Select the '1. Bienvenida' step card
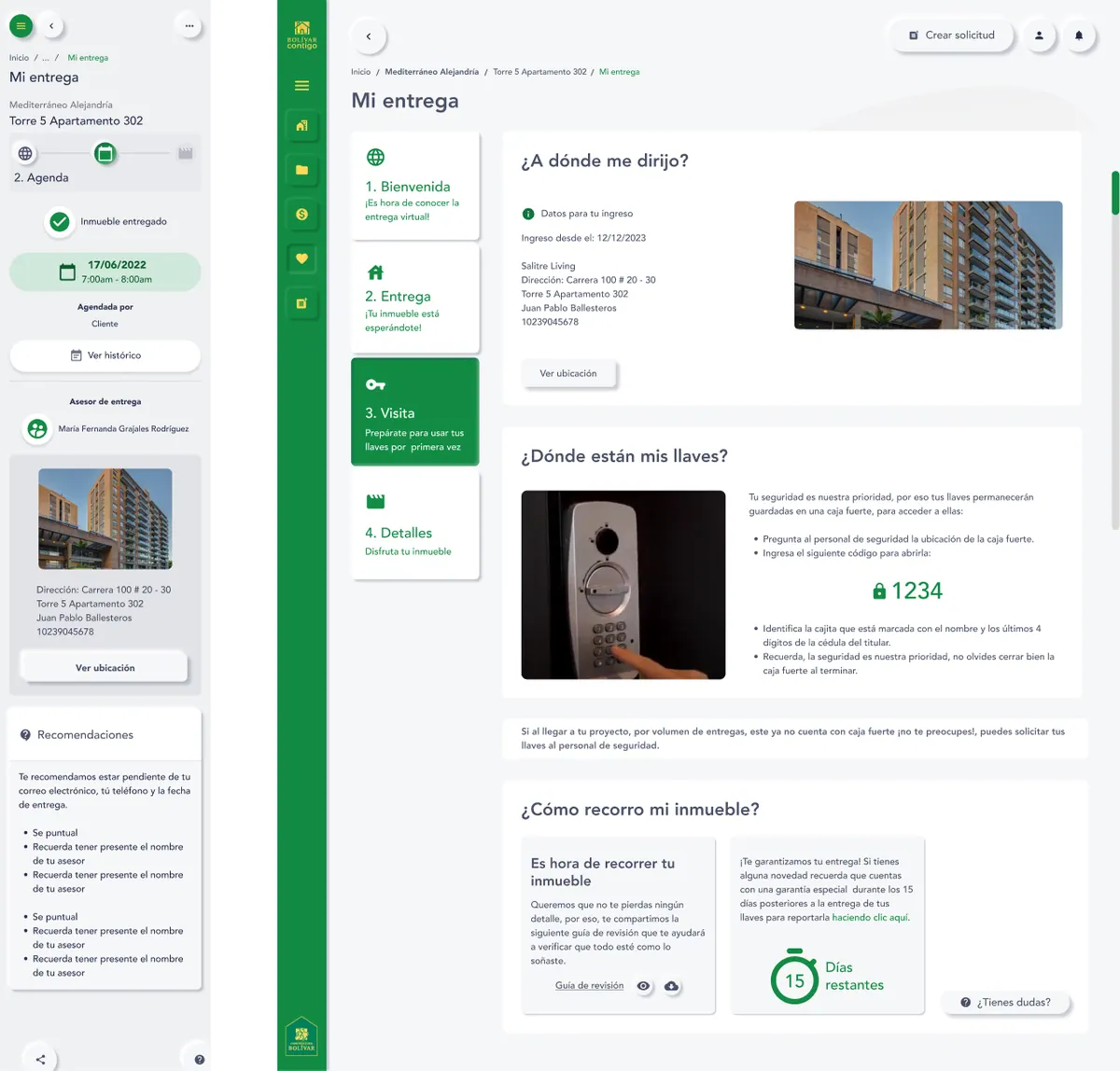 [415, 185]
